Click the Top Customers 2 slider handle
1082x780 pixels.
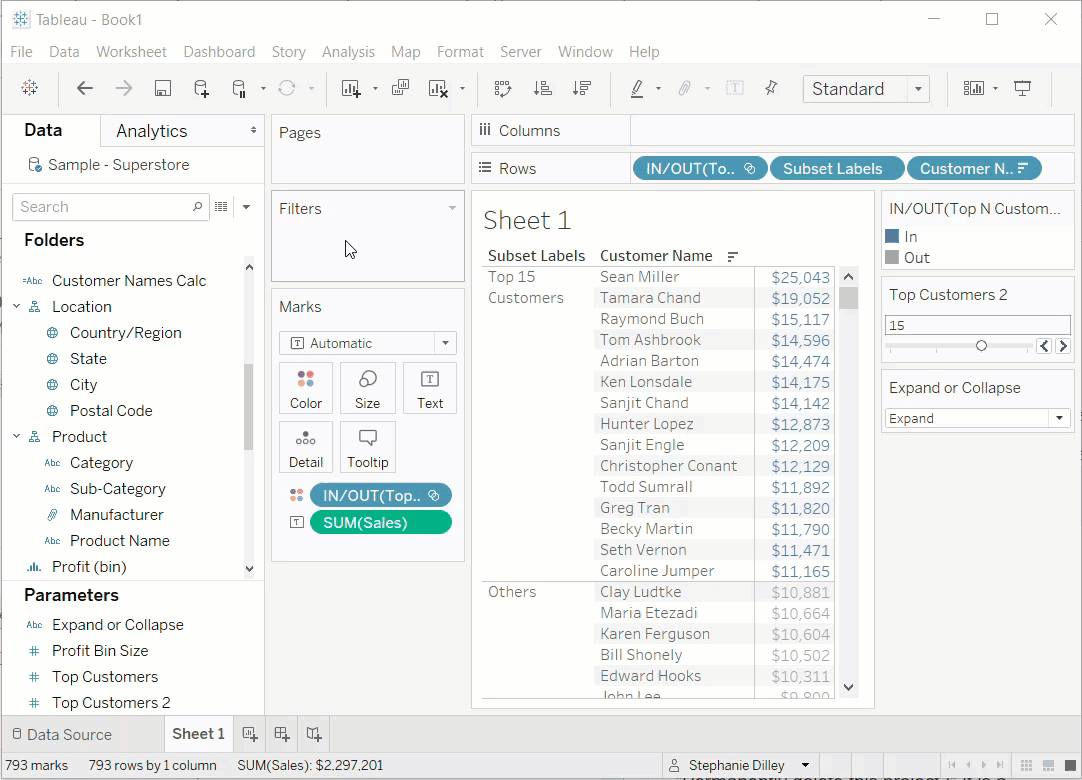pyautogui.click(x=981, y=345)
